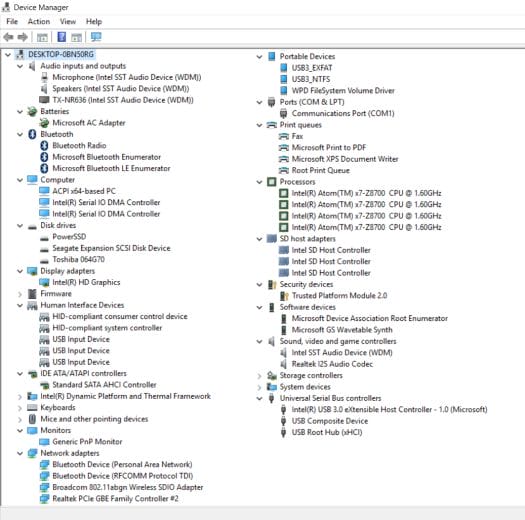Click the Scan for hardware changes monitor icon
Viewport: 525px width, 520px height.
pos(96,37)
